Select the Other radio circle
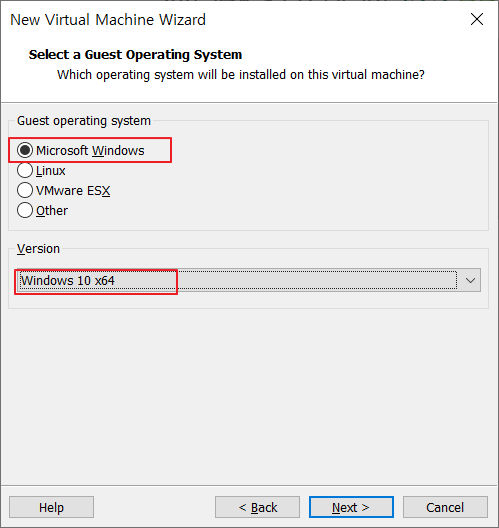The height and width of the screenshot is (528, 499). point(25,210)
